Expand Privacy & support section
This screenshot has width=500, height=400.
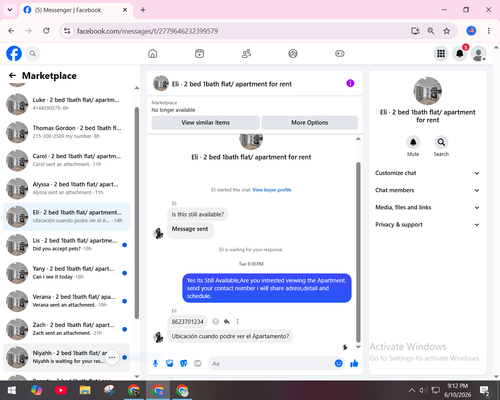[x=427, y=225]
